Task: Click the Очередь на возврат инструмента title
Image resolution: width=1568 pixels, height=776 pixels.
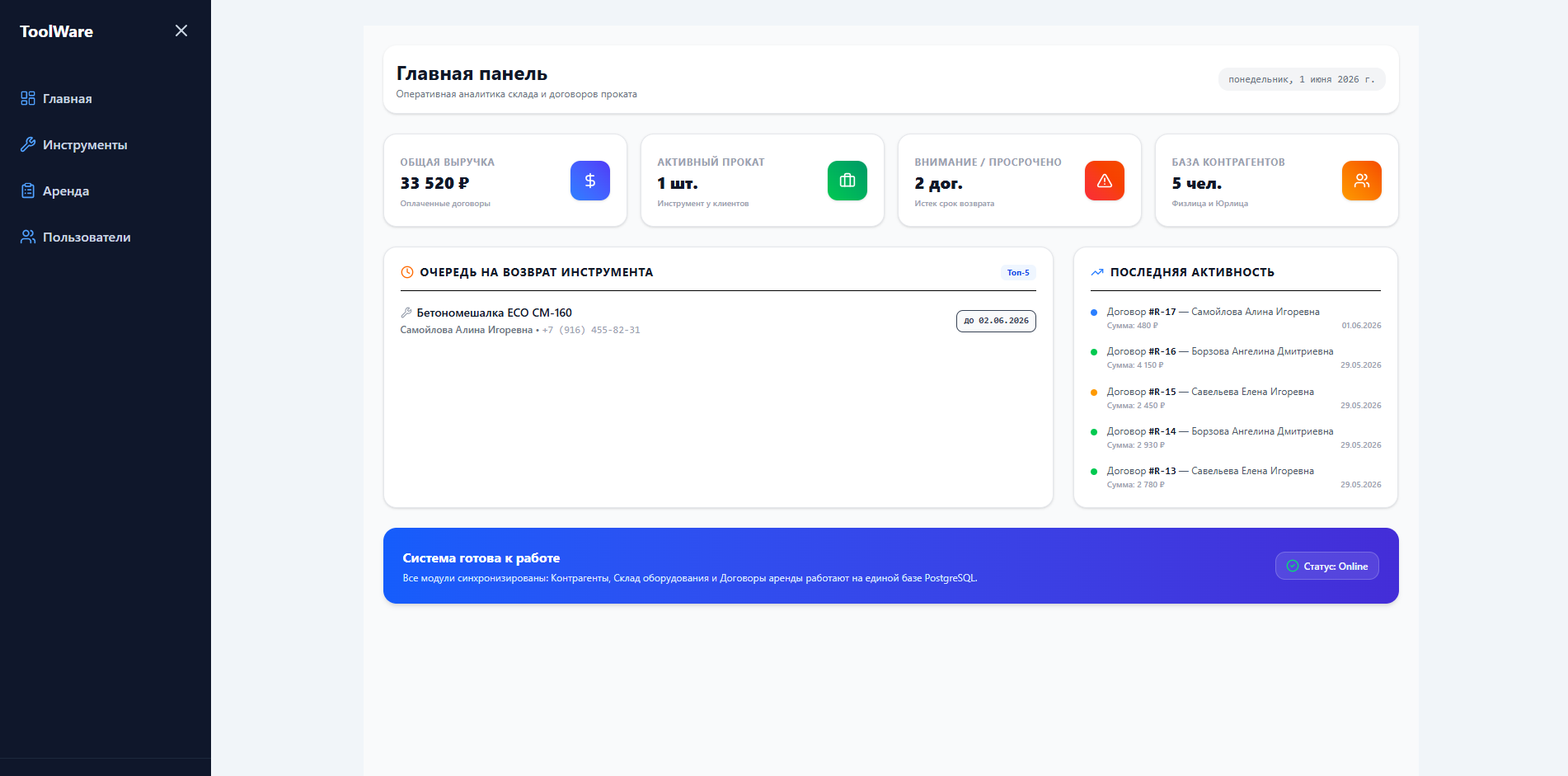Action: (536, 272)
